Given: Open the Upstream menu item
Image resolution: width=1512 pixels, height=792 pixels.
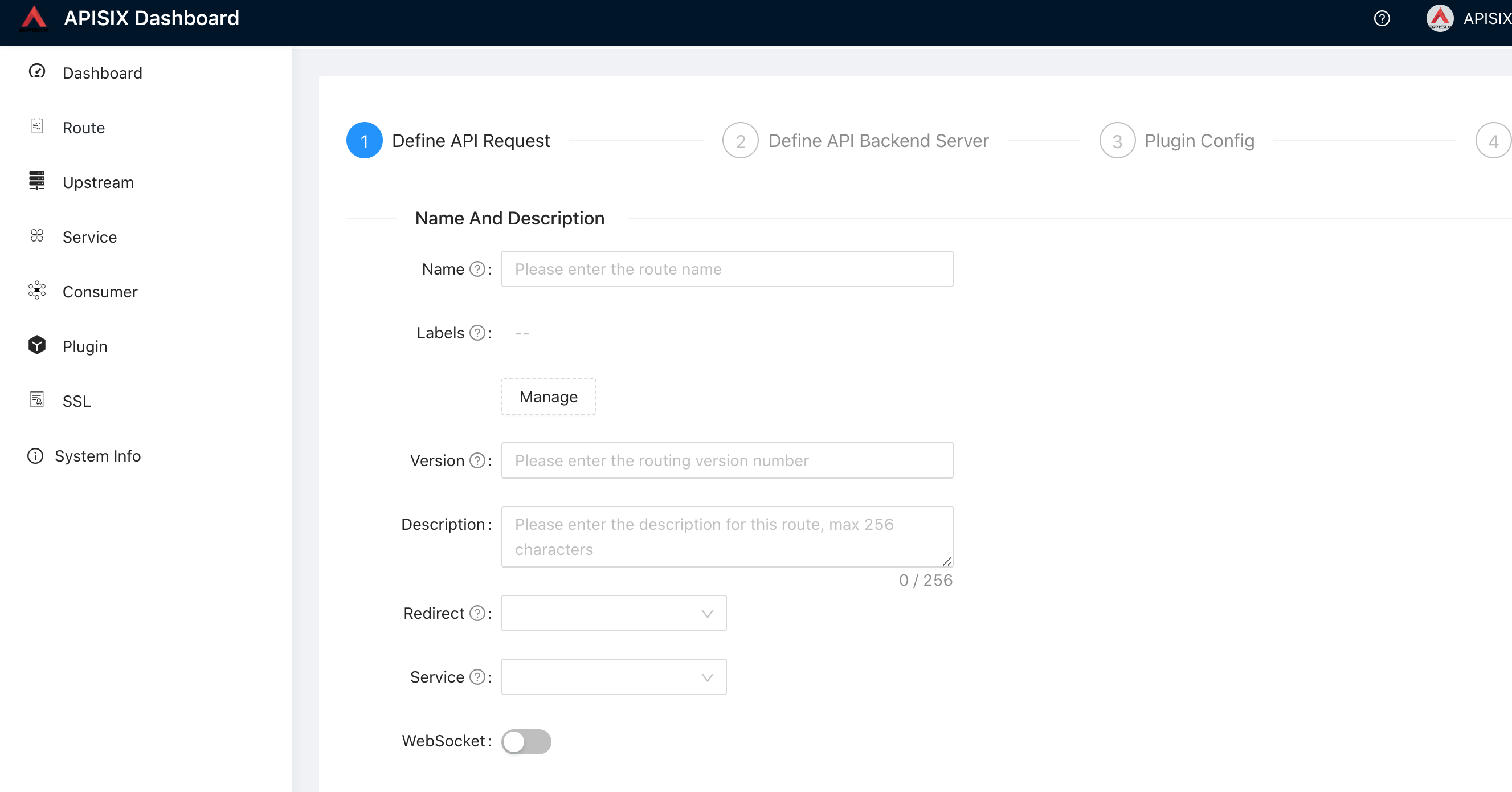Looking at the screenshot, I should point(98,182).
